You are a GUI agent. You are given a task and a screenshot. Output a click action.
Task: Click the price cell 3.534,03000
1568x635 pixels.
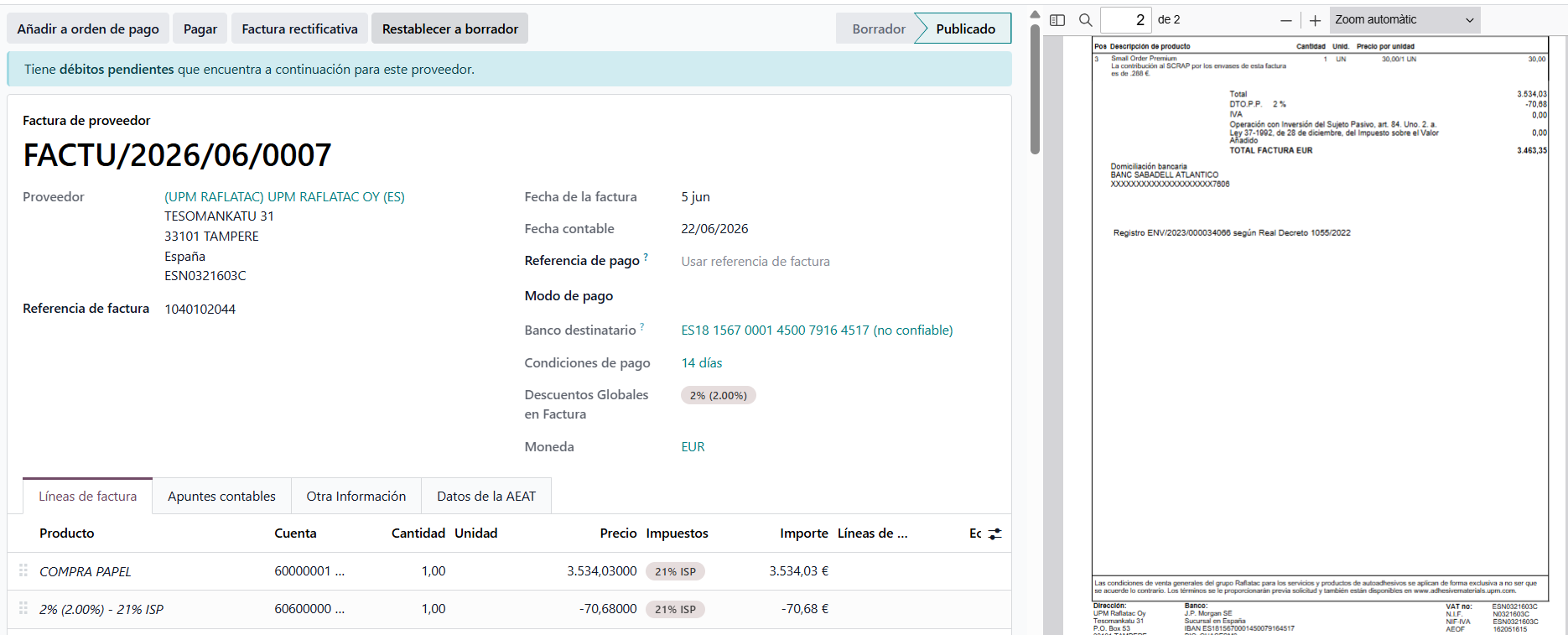602,571
